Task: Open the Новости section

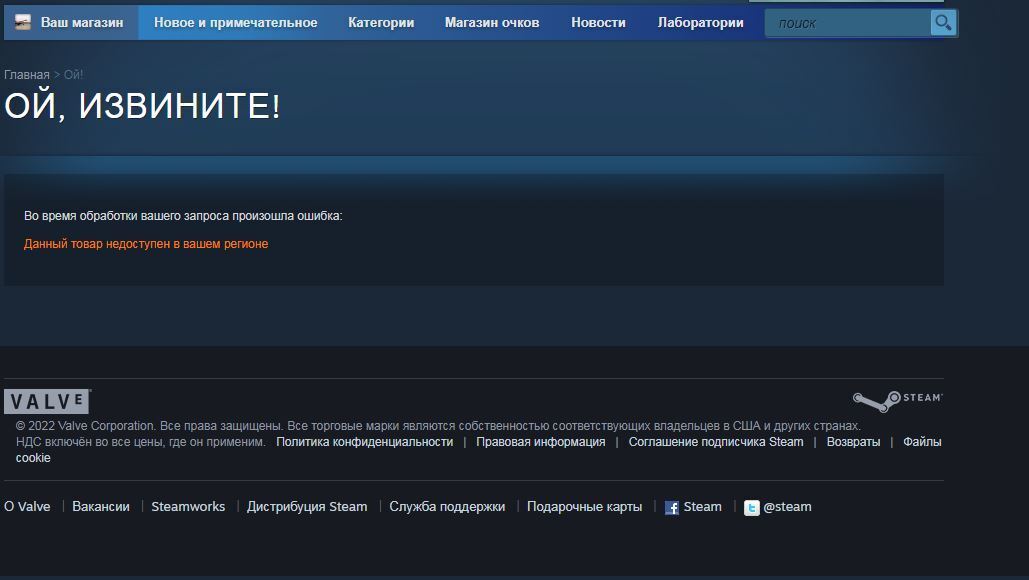Action: point(598,23)
